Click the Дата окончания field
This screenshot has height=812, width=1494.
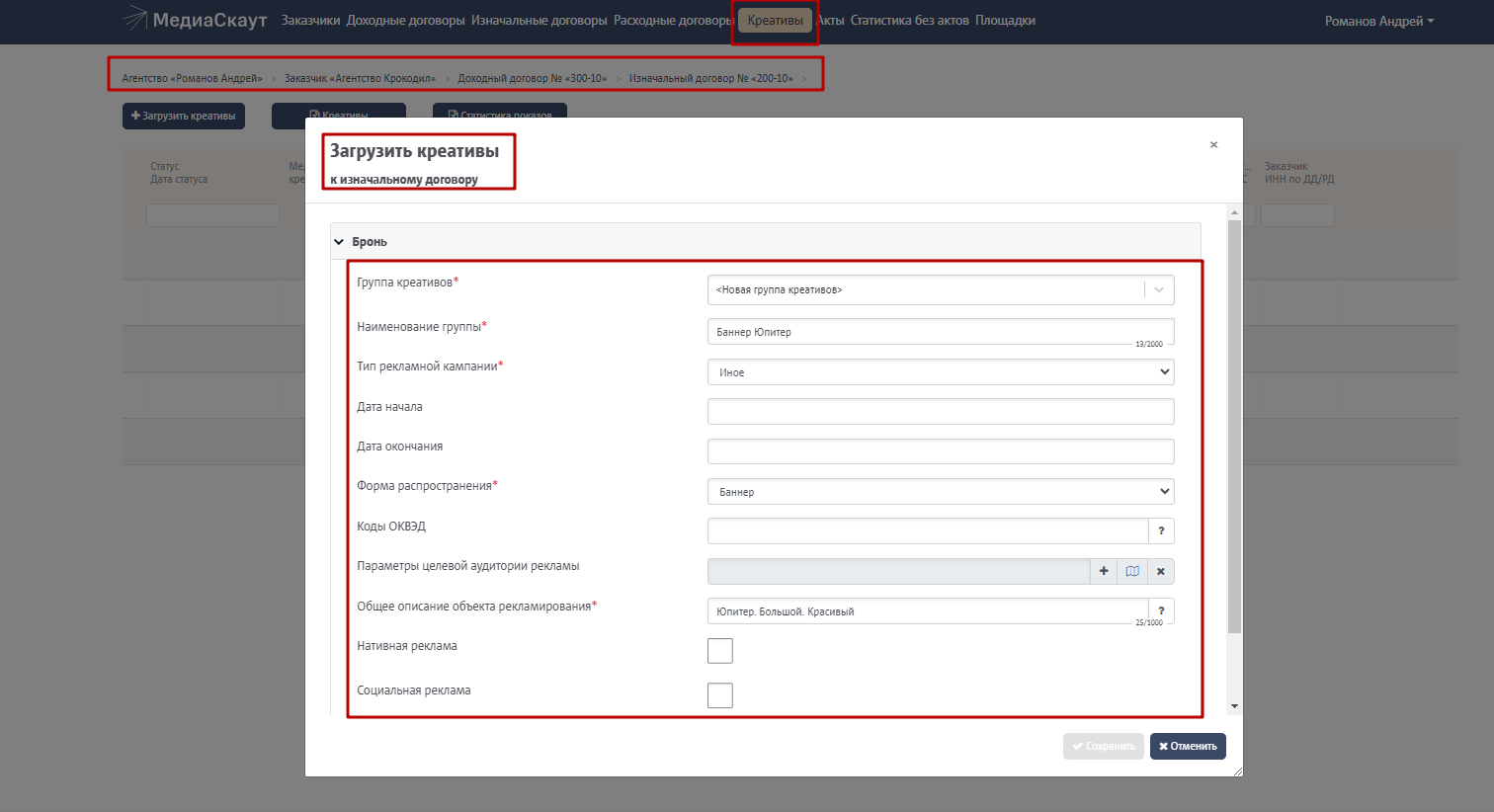[x=941, y=451]
